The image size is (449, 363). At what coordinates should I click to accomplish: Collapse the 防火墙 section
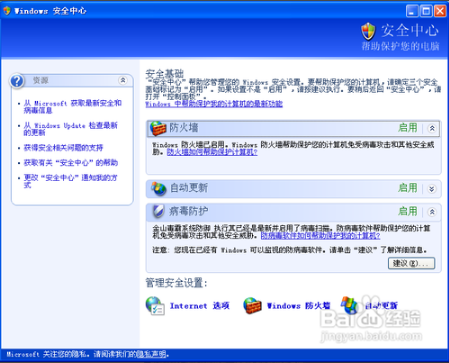tap(432, 128)
